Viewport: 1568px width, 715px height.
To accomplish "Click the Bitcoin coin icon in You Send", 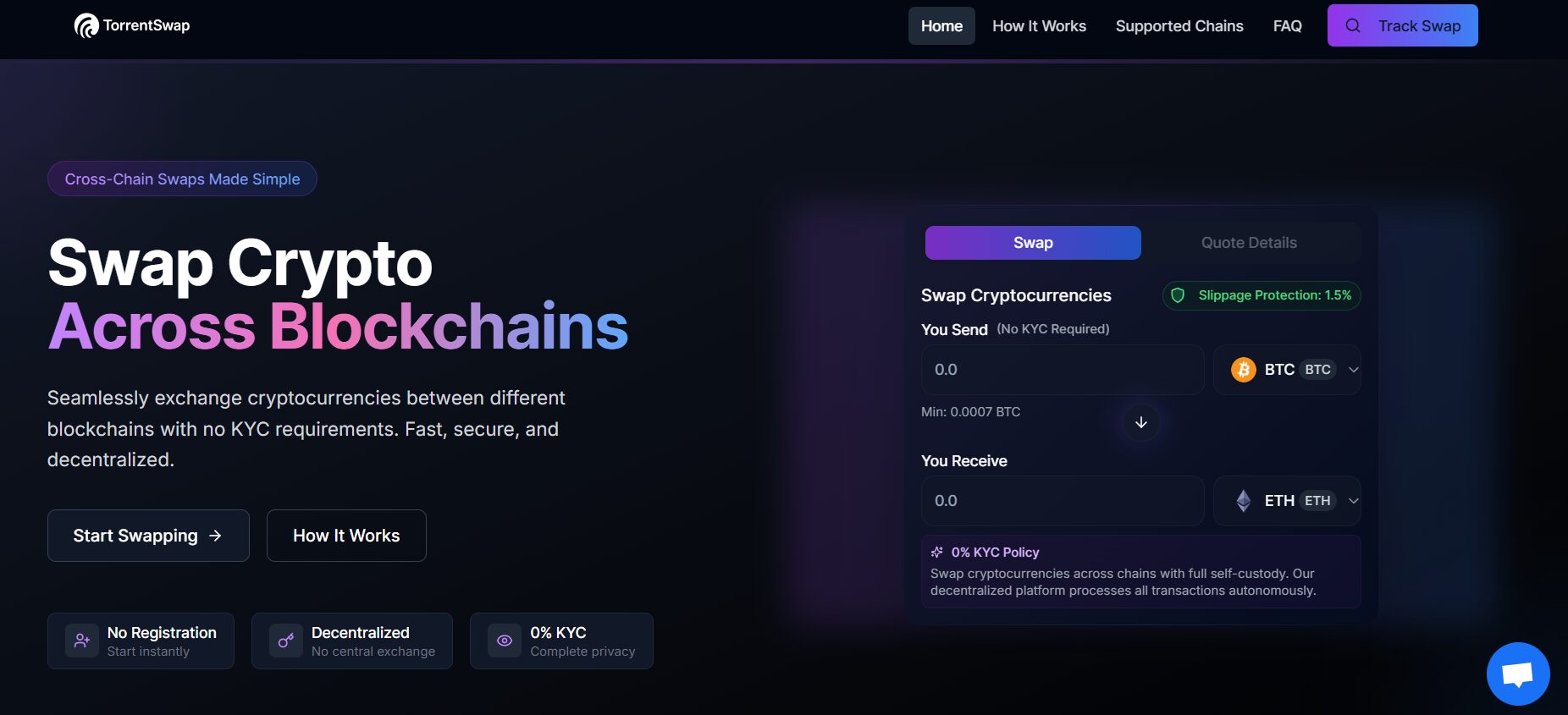I will pyautogui.click(x=1242, y=369).
